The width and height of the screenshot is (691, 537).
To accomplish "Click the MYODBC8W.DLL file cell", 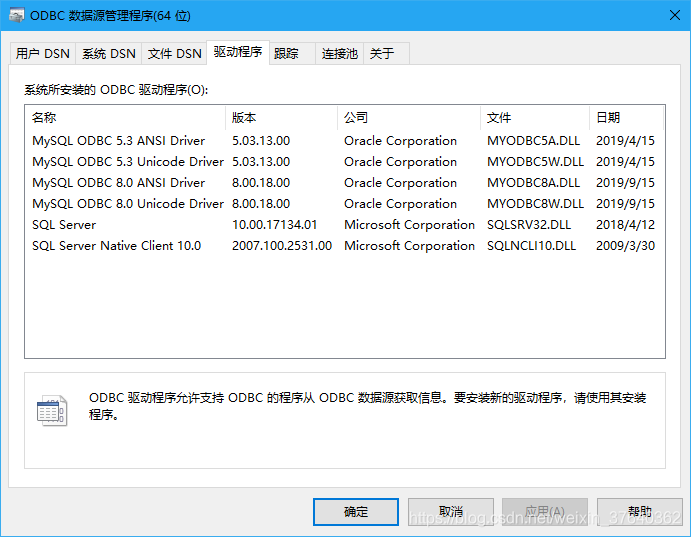I will coord(535,204).
